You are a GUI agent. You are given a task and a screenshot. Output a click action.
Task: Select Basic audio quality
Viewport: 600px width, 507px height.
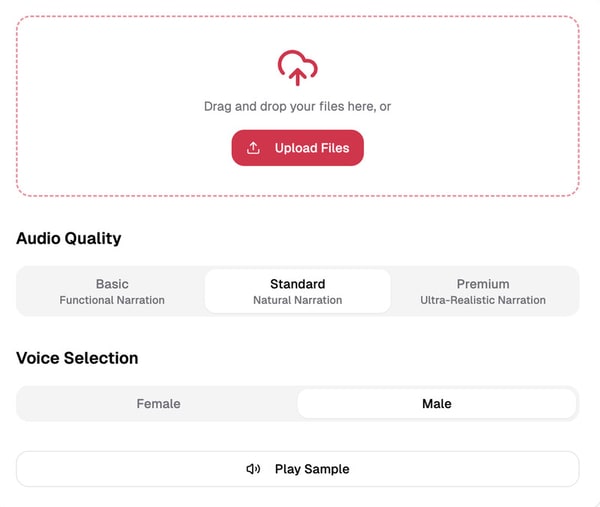(112, 291)
